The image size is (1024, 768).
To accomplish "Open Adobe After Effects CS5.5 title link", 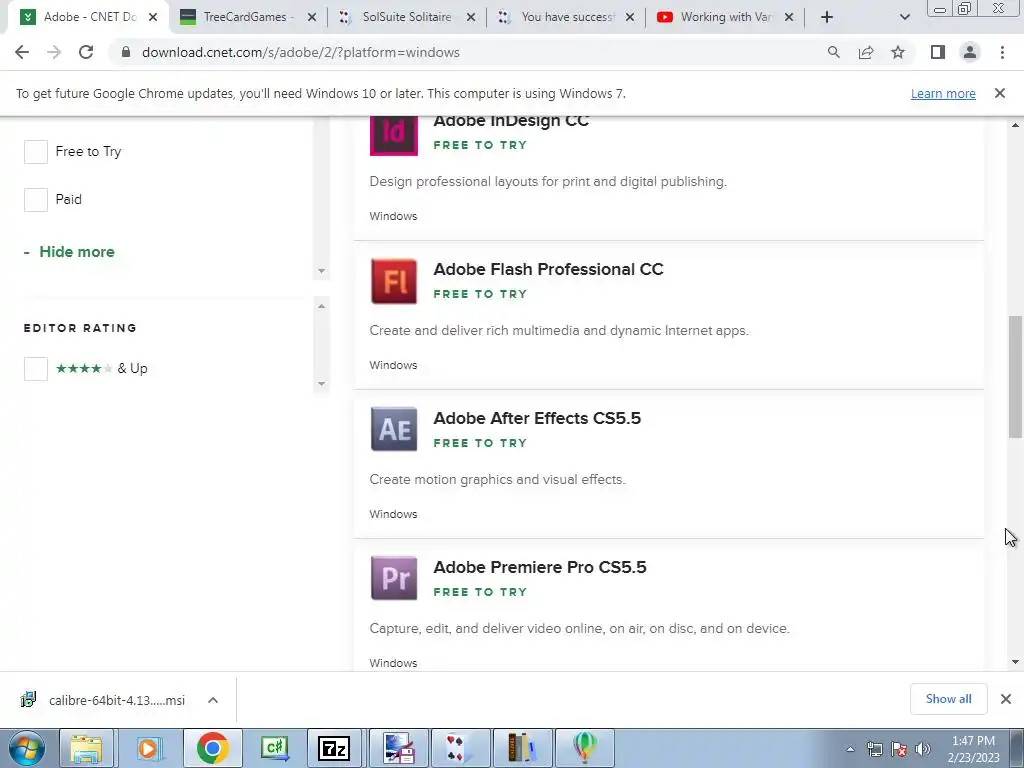I will 537,418.
